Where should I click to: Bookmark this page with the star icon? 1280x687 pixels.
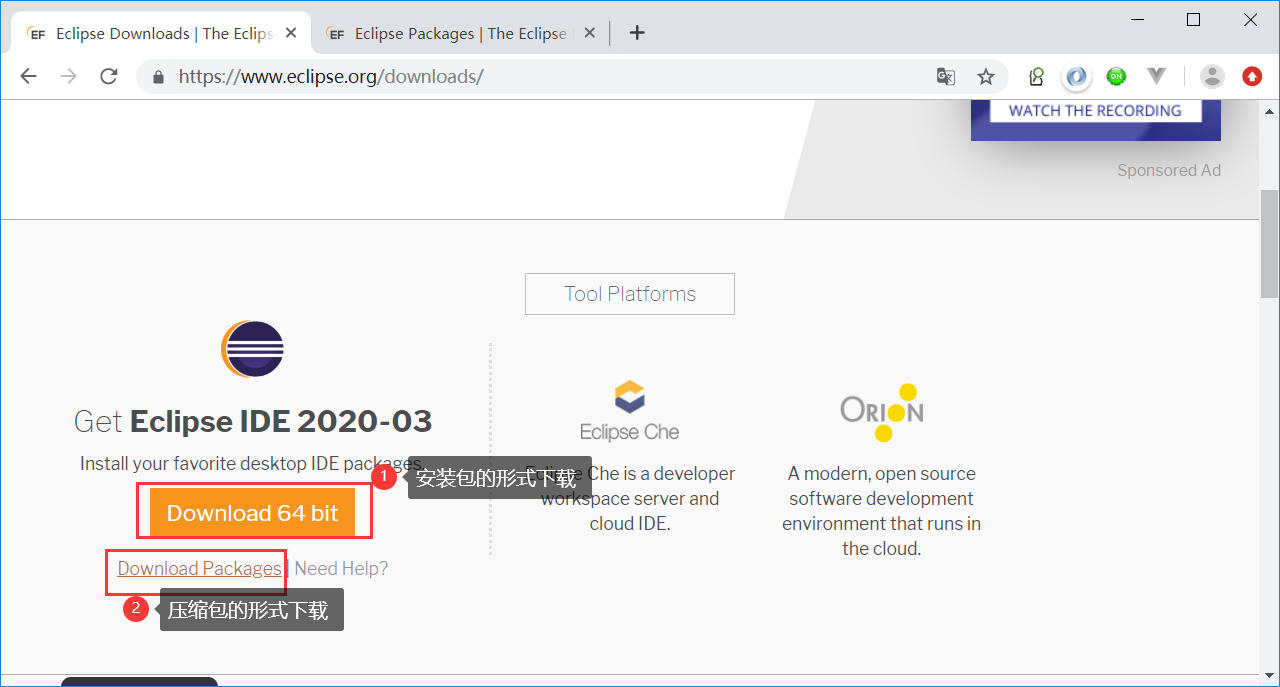point(986,76)
